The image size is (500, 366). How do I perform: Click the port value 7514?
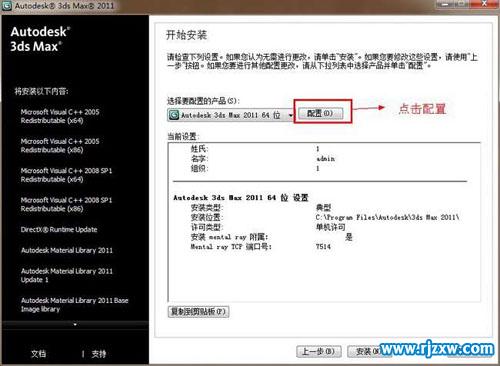(323, 247)
